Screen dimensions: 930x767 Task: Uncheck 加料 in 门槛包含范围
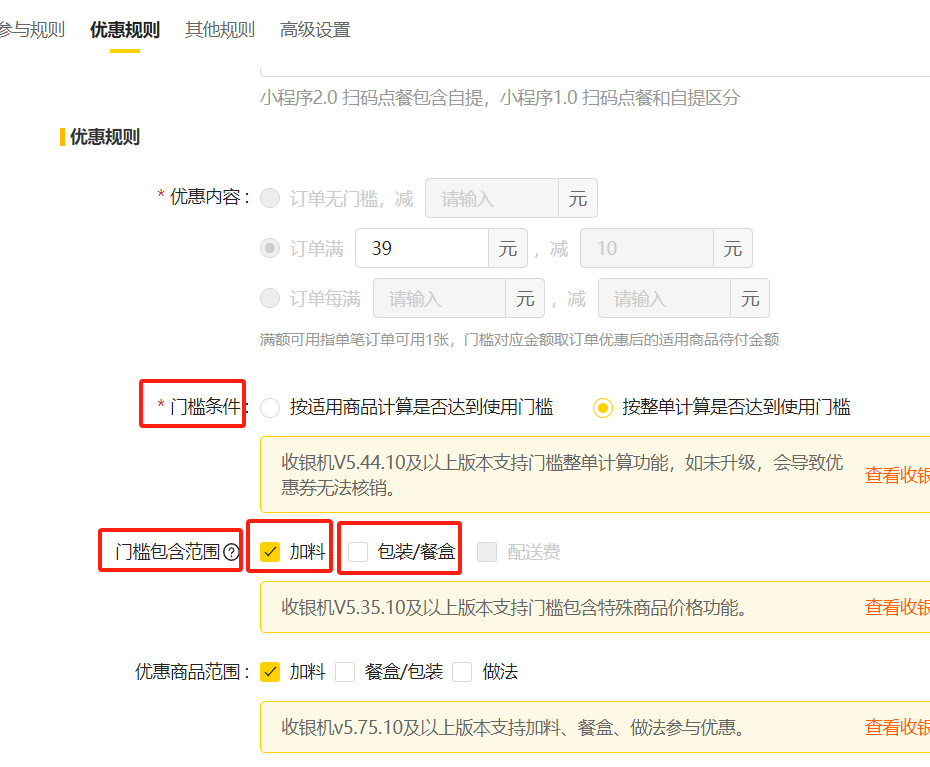[270, 551]
